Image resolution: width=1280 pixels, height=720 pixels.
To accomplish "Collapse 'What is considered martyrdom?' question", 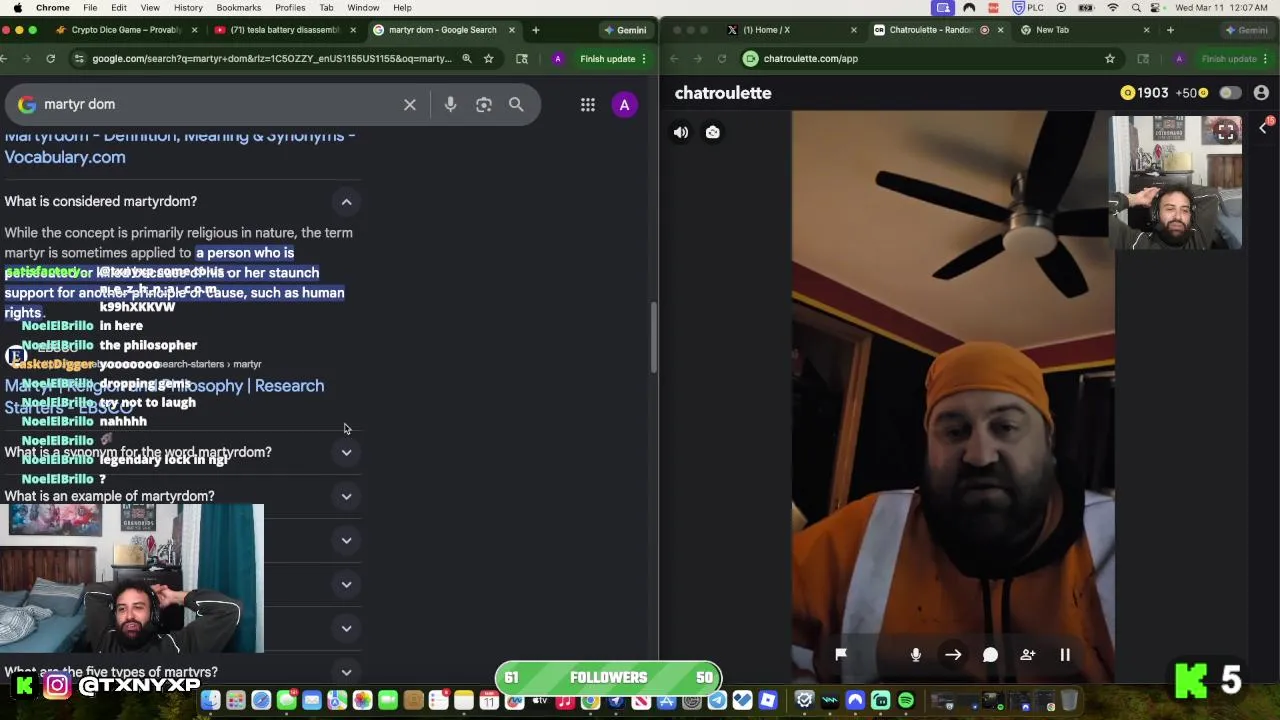I will pyautogui.click(x=346, y=202).
